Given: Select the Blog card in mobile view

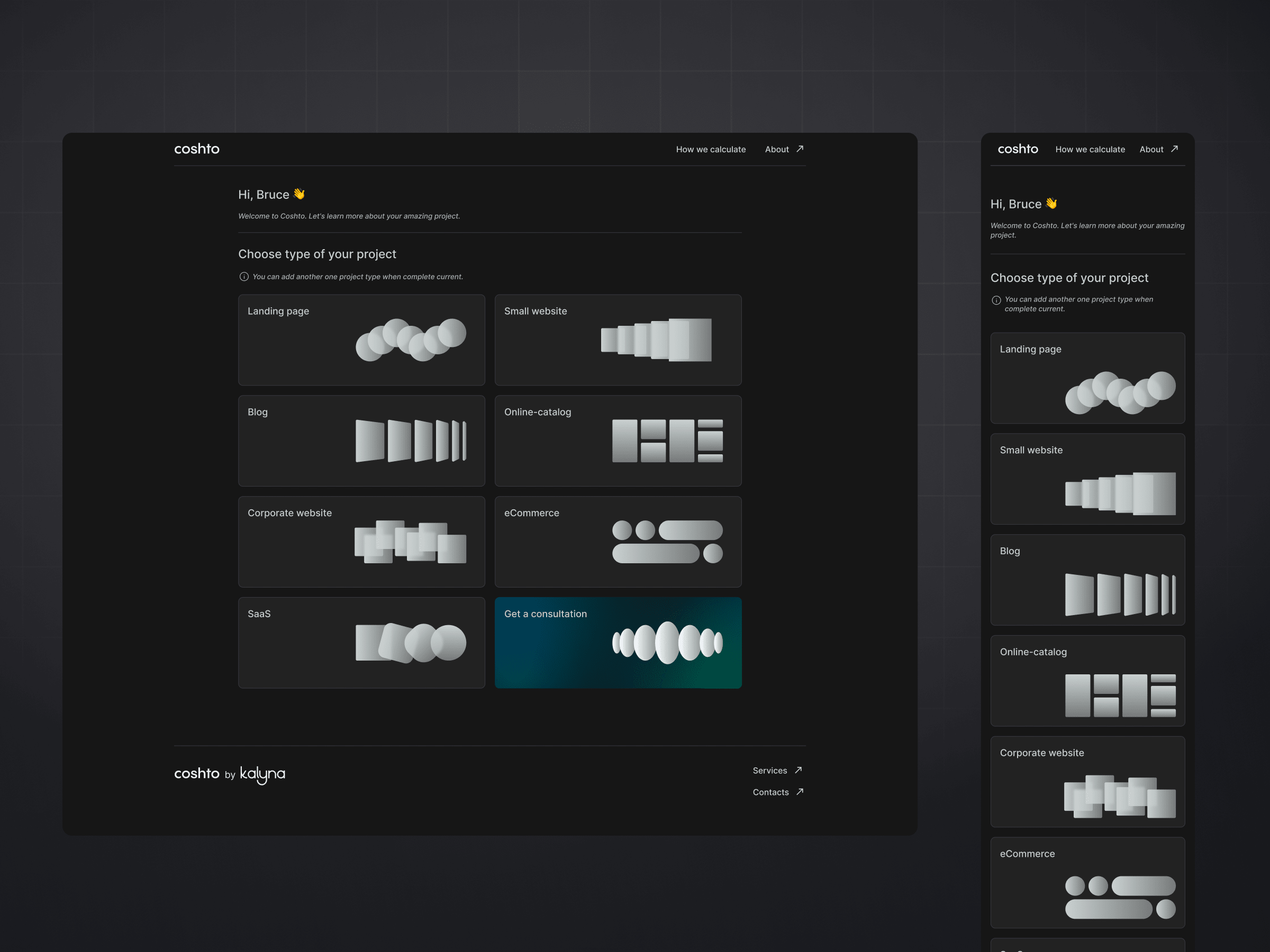Looking at the screenshot, I should (1088, 580).
